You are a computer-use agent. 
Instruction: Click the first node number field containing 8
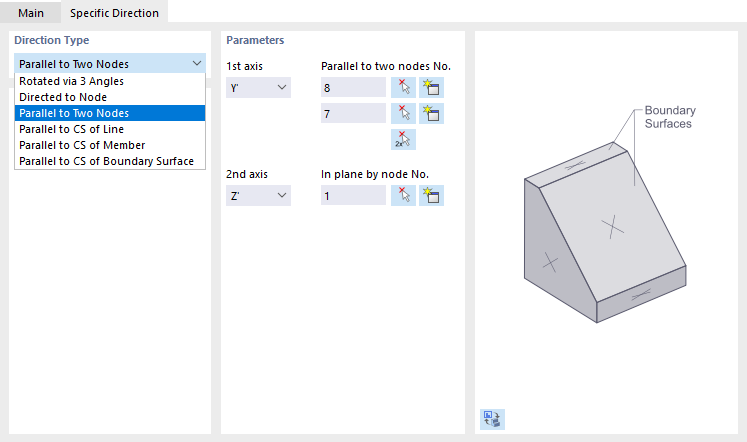coord(353,87)
